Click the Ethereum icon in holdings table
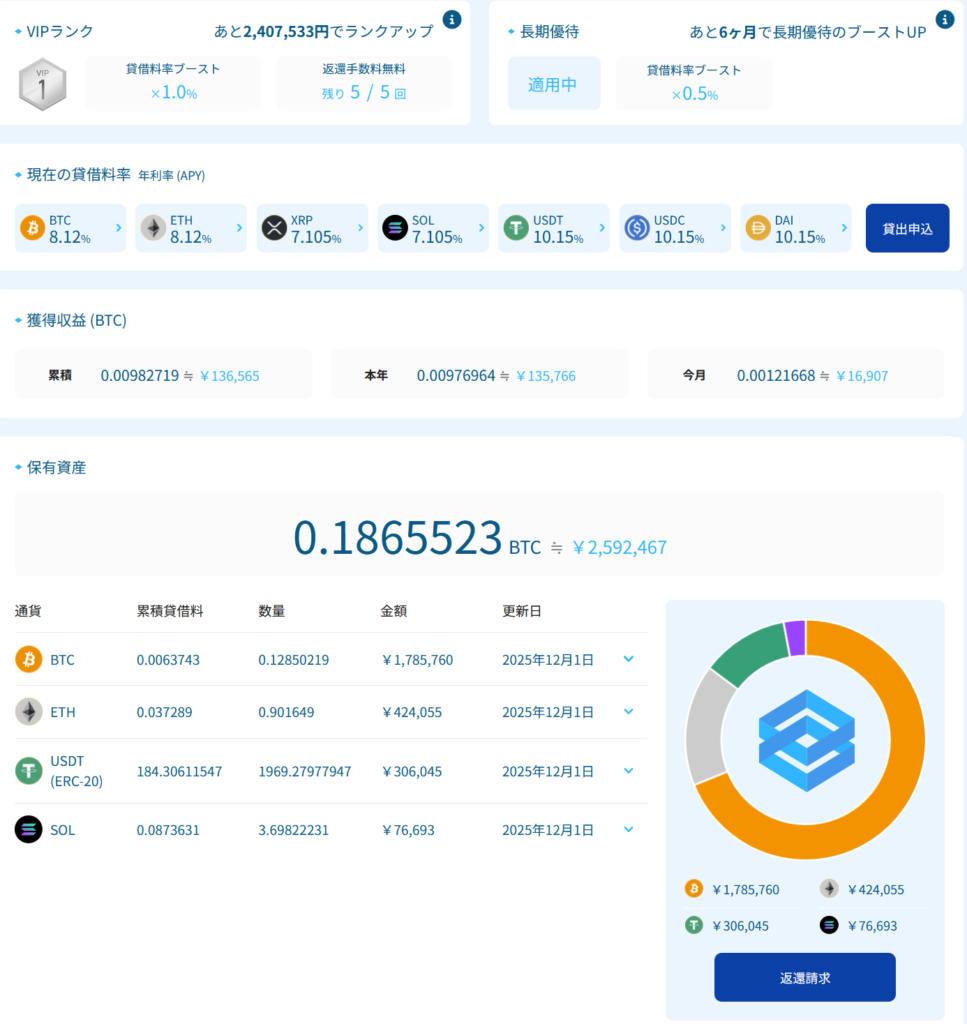967x1024 pixels. 29,712
